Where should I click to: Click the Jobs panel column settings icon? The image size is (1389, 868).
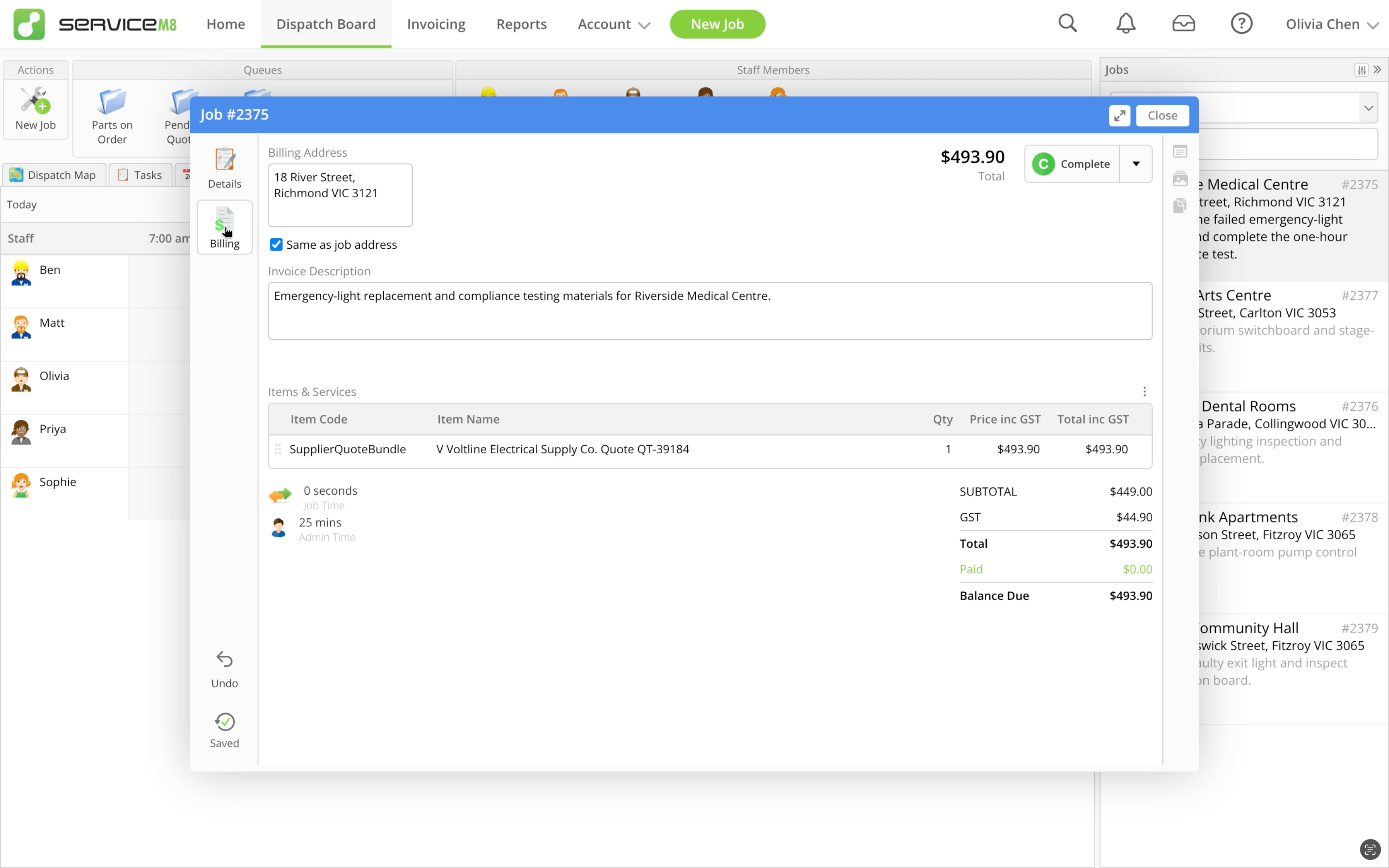pyautogui.click(x=1361, y=70)
